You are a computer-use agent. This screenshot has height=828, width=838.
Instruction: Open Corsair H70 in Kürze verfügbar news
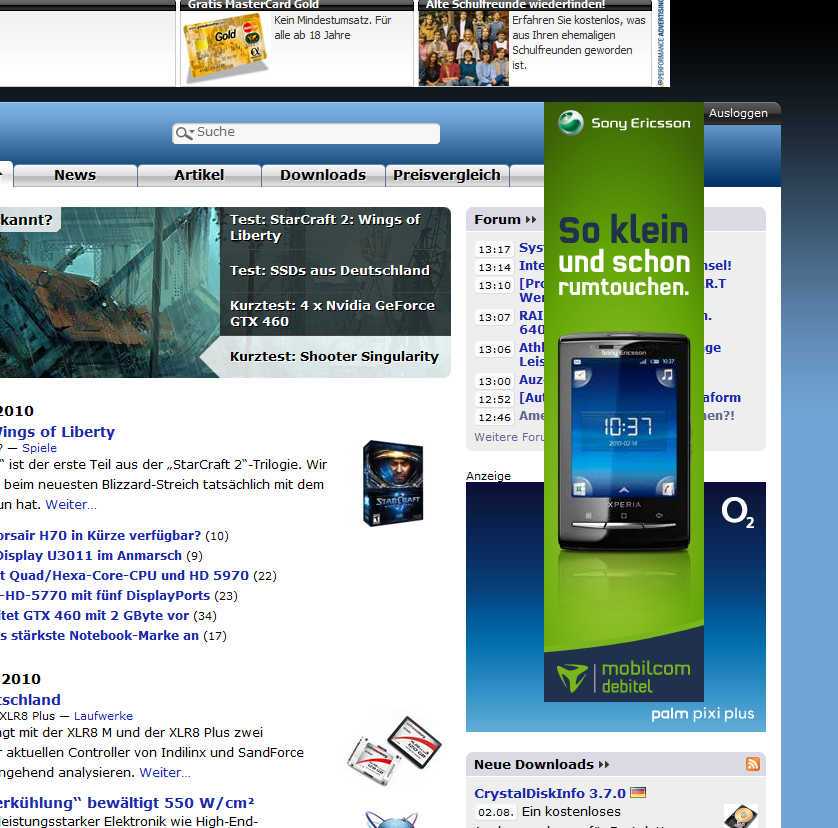coord(100,536)
